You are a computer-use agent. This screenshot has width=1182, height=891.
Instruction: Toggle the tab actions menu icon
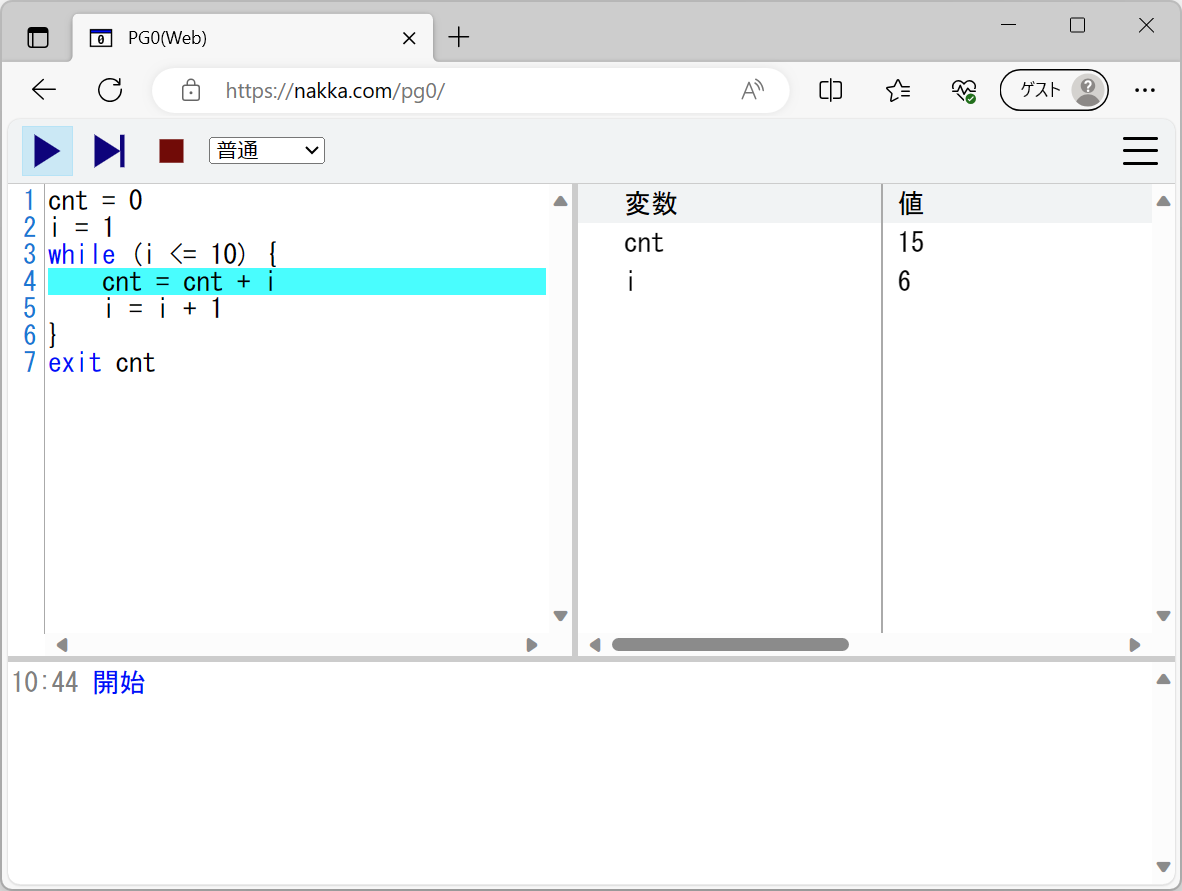38,38
